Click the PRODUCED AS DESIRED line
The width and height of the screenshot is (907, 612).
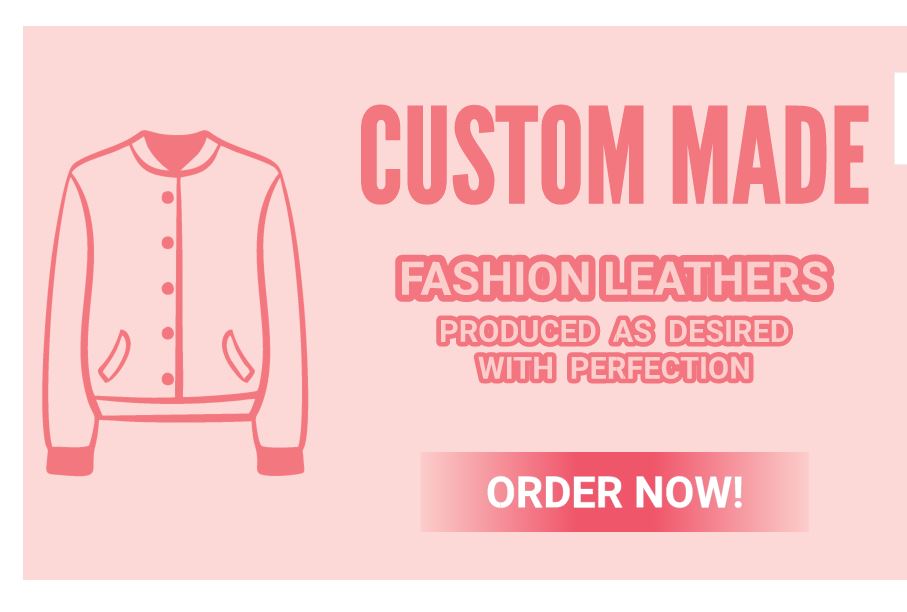(614, 331)
